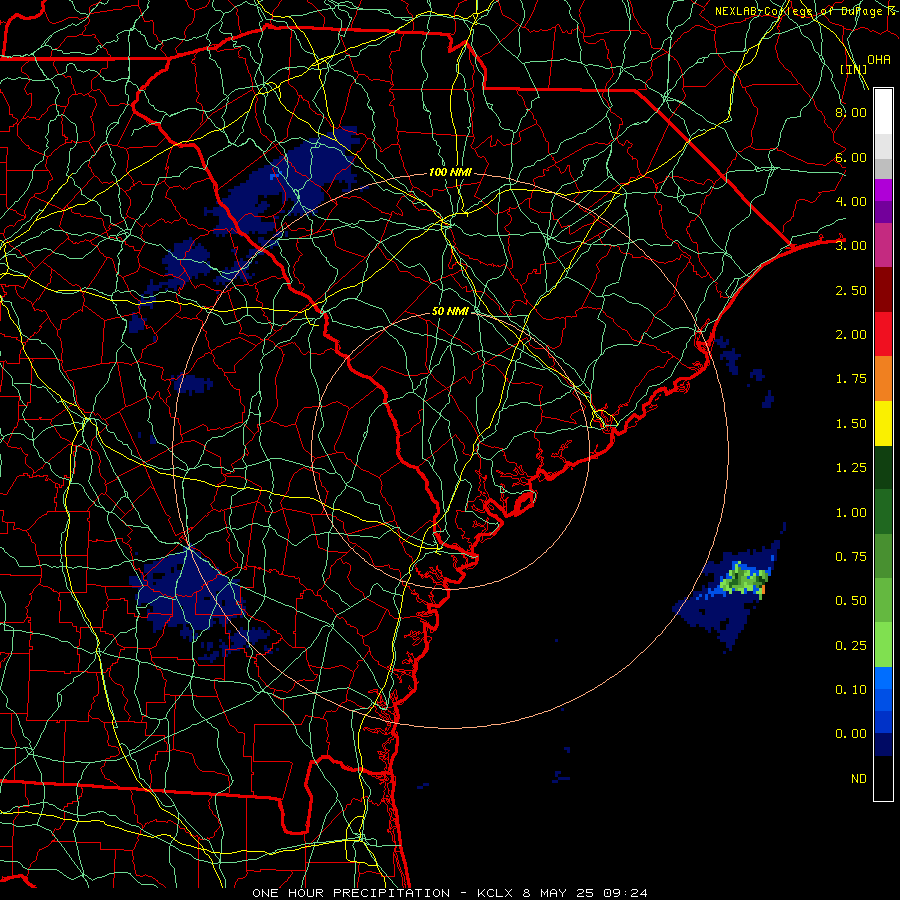Select the maroon legend swatch above 2.50
The width and height of the screenshot is (900, 900).
(883, 290)
